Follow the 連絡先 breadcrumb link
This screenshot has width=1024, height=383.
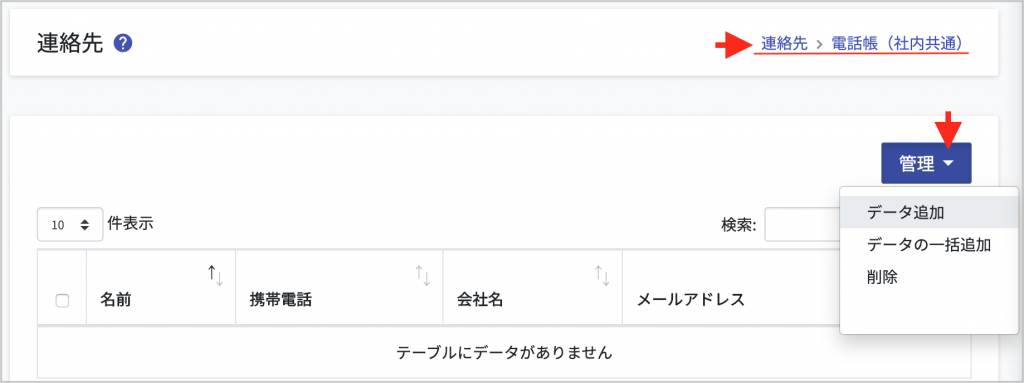(x=784, y=44)
